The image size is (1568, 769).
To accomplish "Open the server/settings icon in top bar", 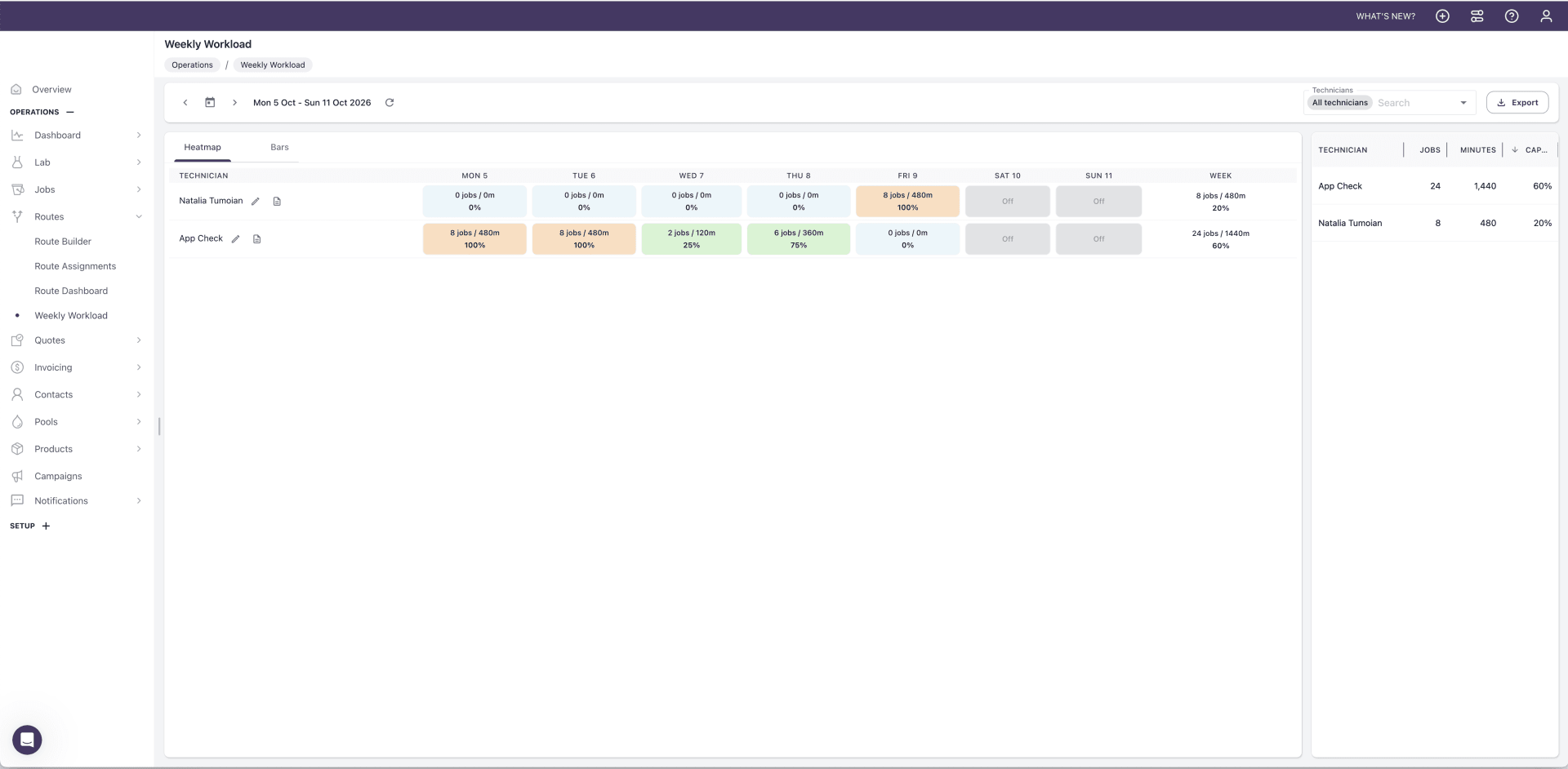I will click(x=1477, y=16).
